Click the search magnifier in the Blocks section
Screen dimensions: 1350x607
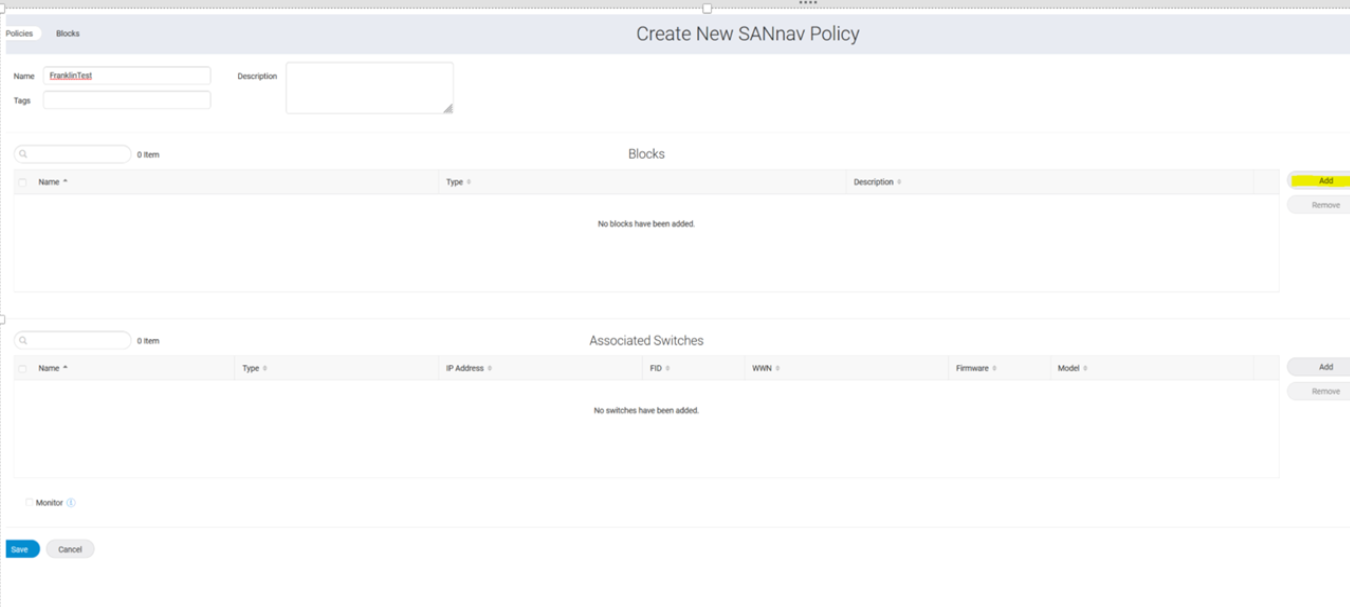coord(25,153)
